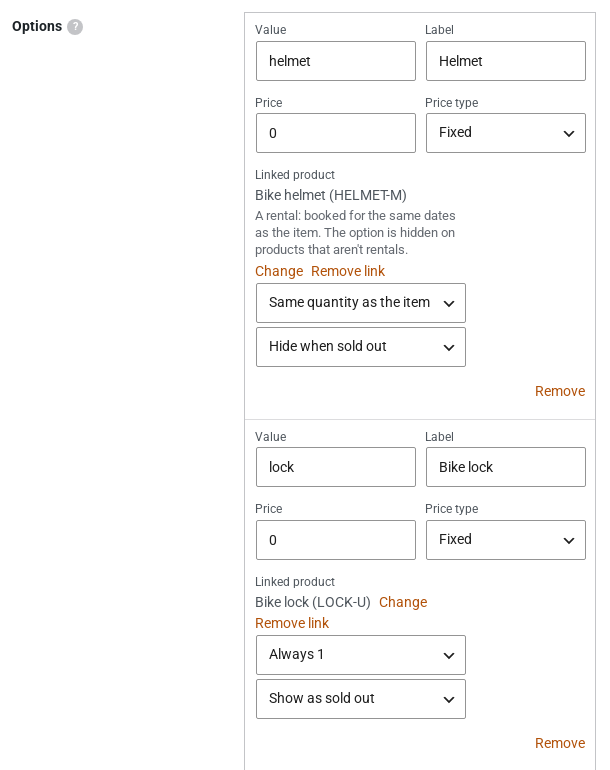The image size is (610, 770).
Task: Select the Bike helmet (HELMET-M) product text
Action: click(331, 195)
